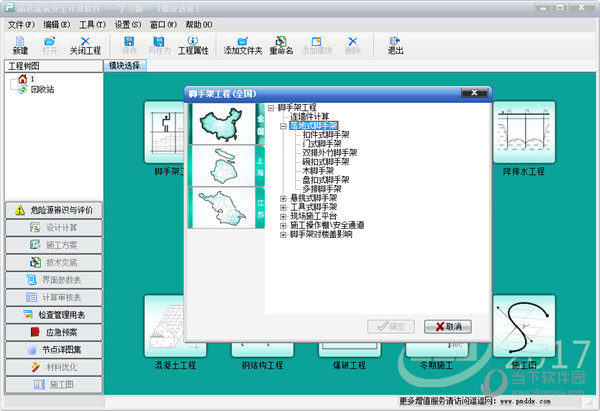
Task: Select 盘扣式脚手架 tree item
Action: pos(326,180)
